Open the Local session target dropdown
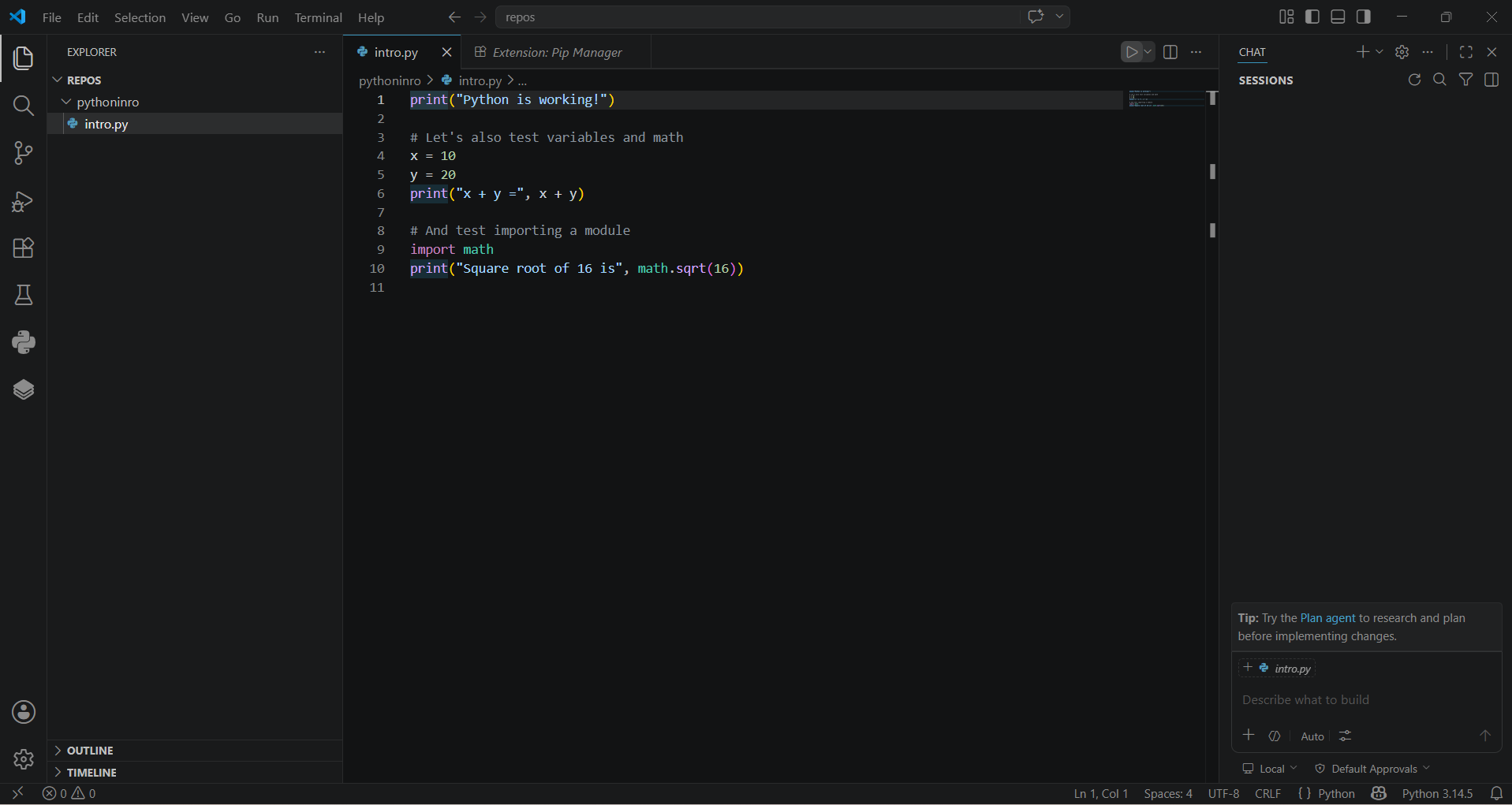Viewport: 1512px width, 805px height. coord(1270,769)
